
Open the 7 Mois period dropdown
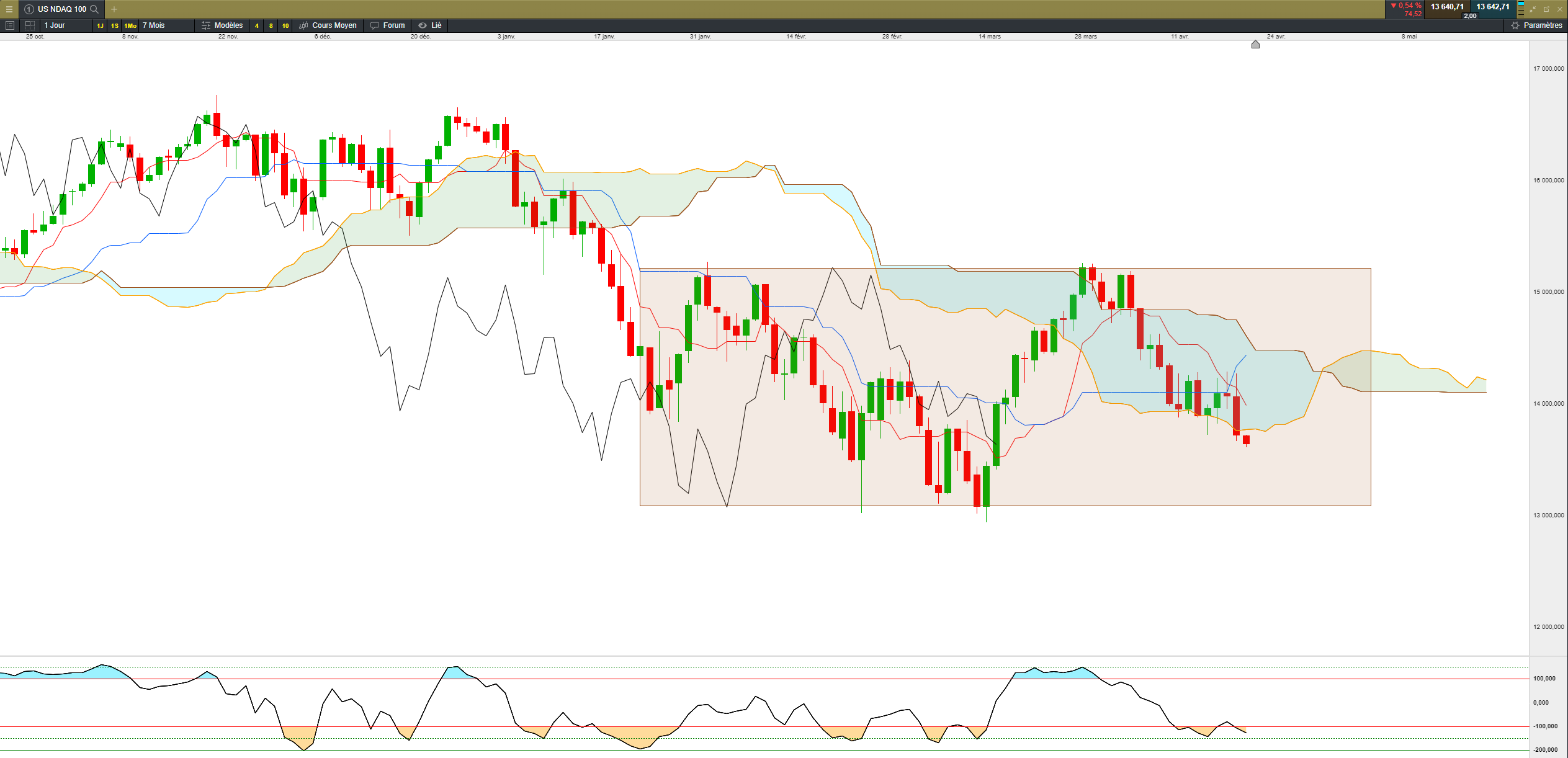click(154, 25)
